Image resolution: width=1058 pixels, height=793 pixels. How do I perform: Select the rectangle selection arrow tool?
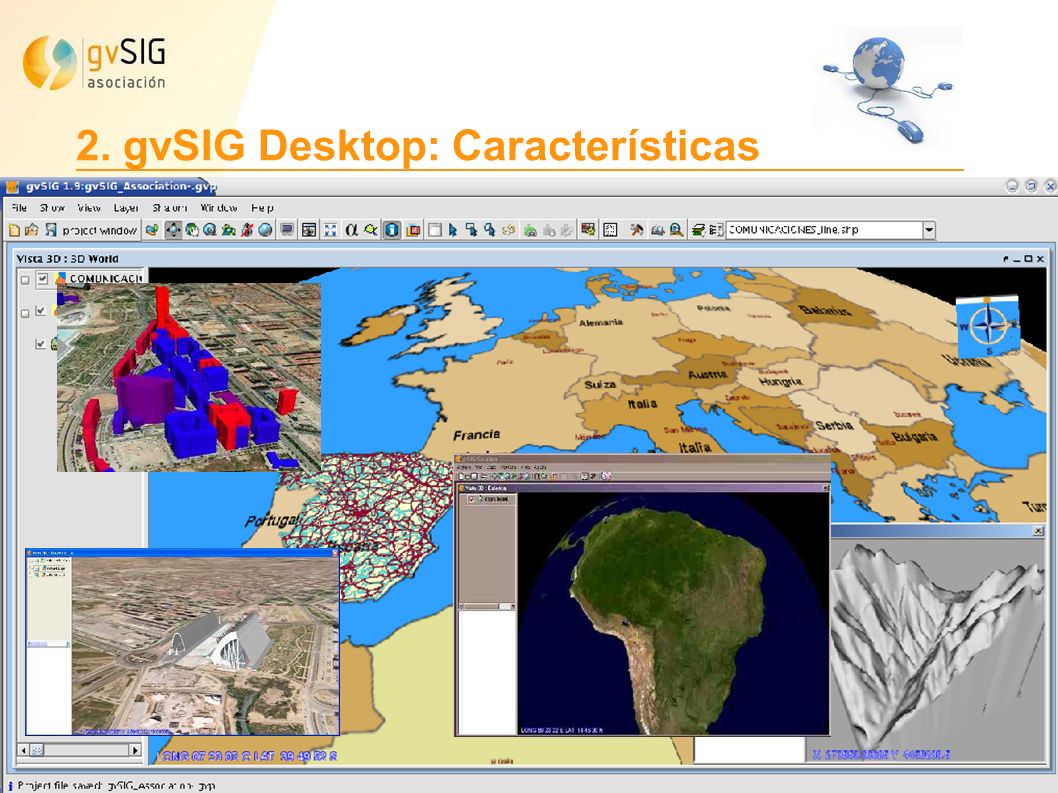pyautogui.click(x=471, y=230)
